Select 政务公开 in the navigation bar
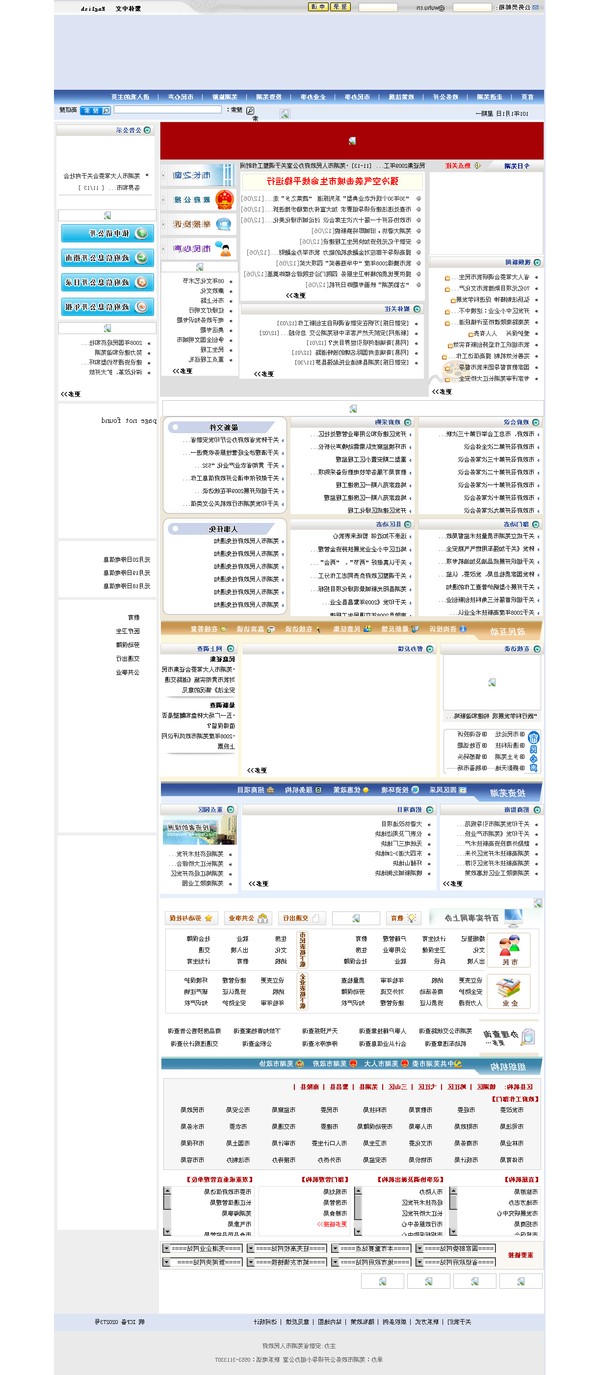Screen dimensions: 600x1375 [x=447, y=96]
